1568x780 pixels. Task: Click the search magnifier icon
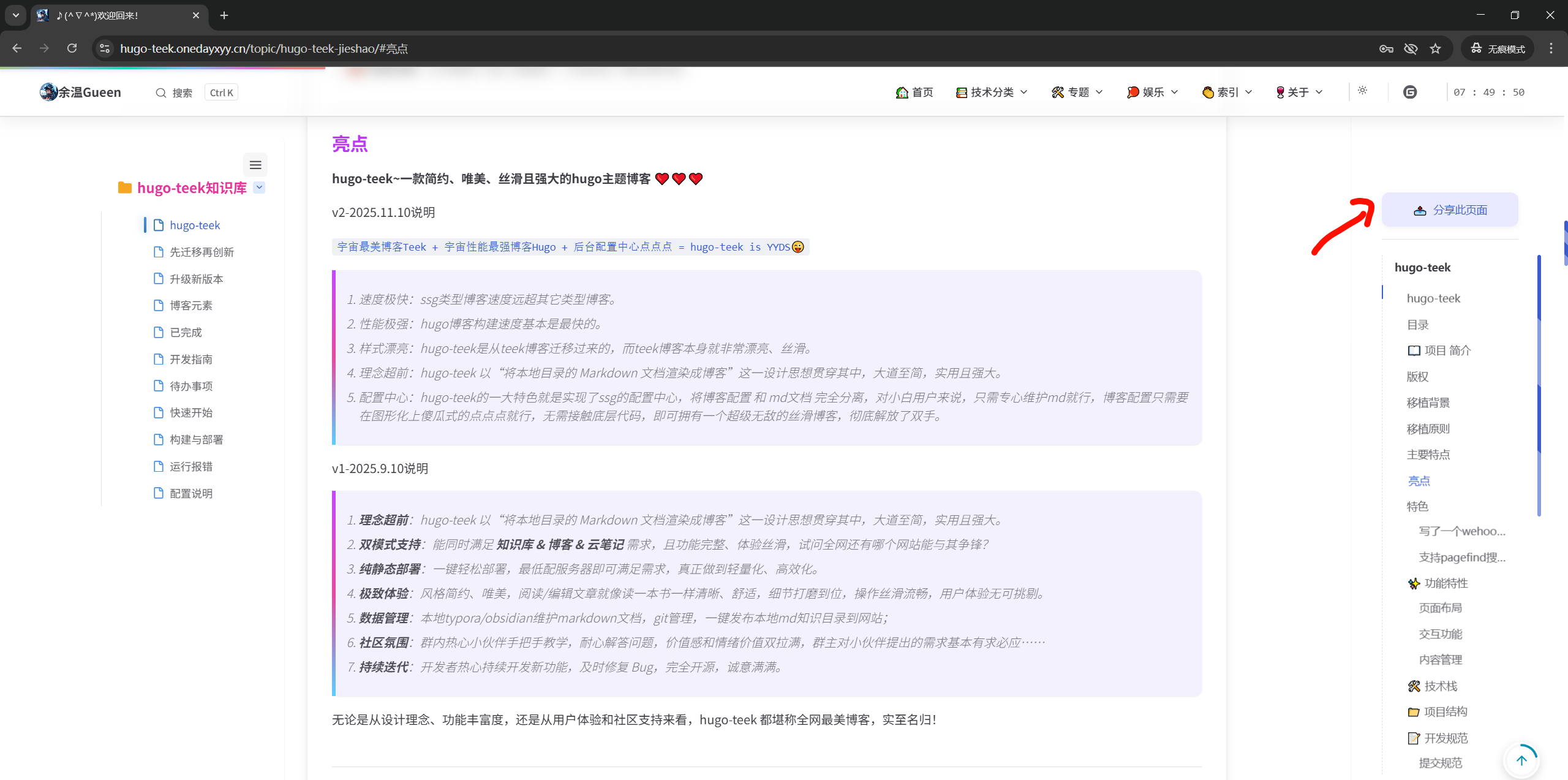tap(160, 92)
